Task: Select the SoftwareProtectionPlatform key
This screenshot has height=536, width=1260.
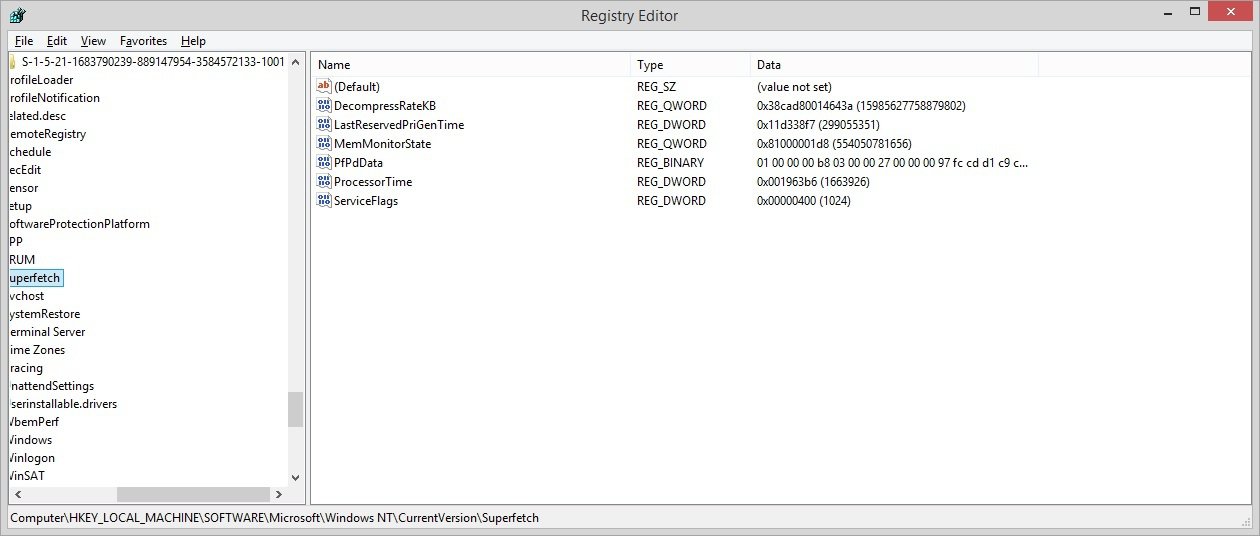Action: (x=79, y=224)
